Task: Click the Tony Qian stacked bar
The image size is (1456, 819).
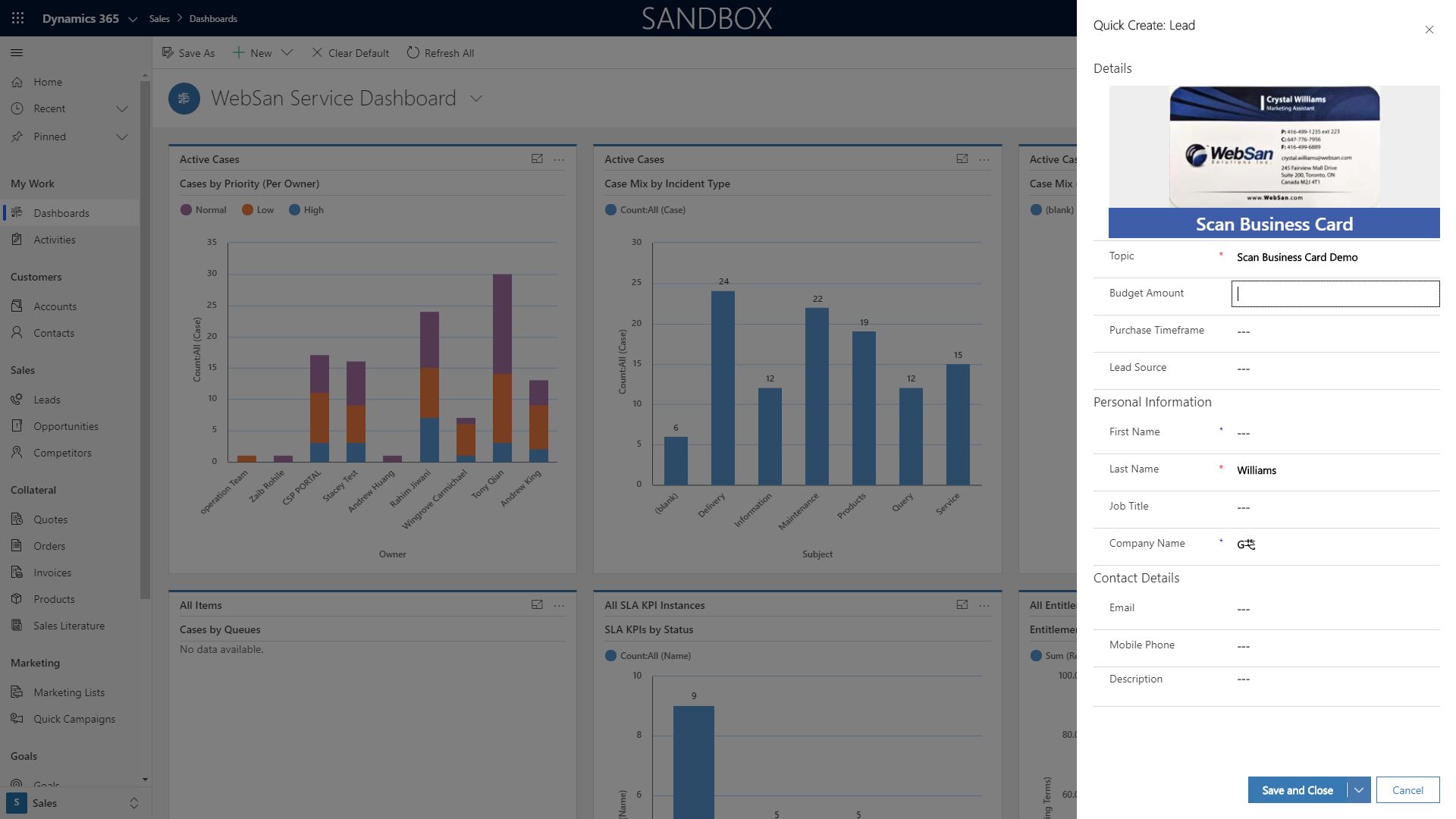Action: [502, 368]
